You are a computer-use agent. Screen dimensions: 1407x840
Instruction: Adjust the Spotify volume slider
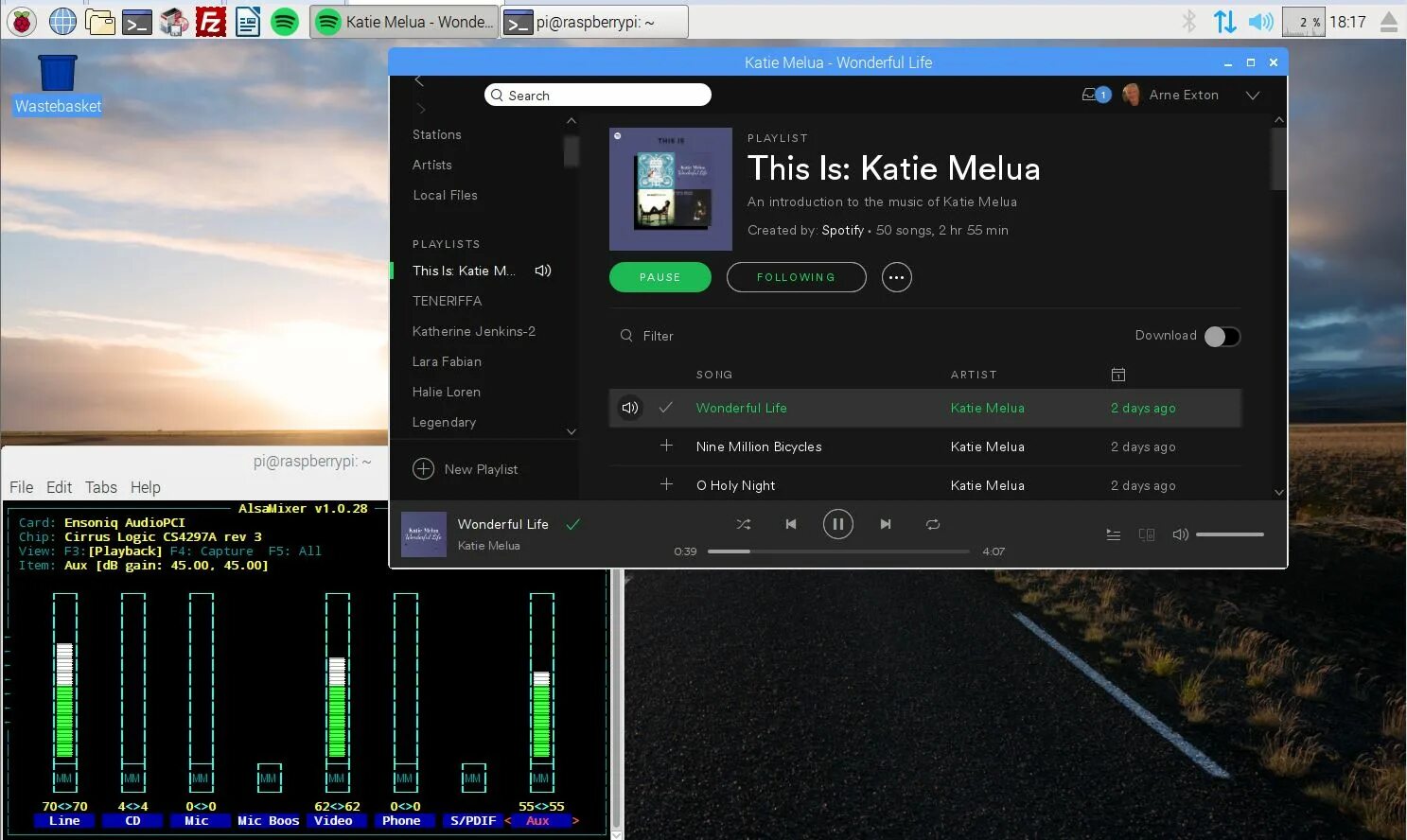click(x=1230, y=534)
